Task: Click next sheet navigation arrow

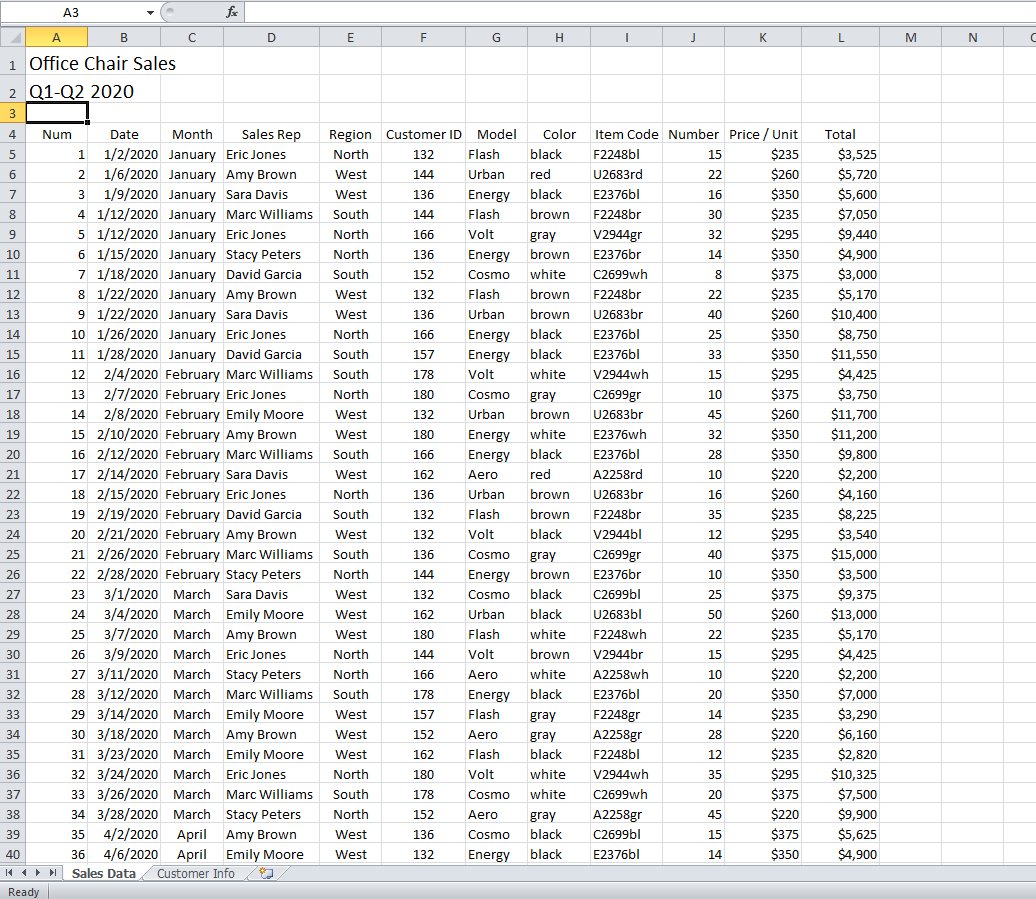Action: (x=38, y=873)
